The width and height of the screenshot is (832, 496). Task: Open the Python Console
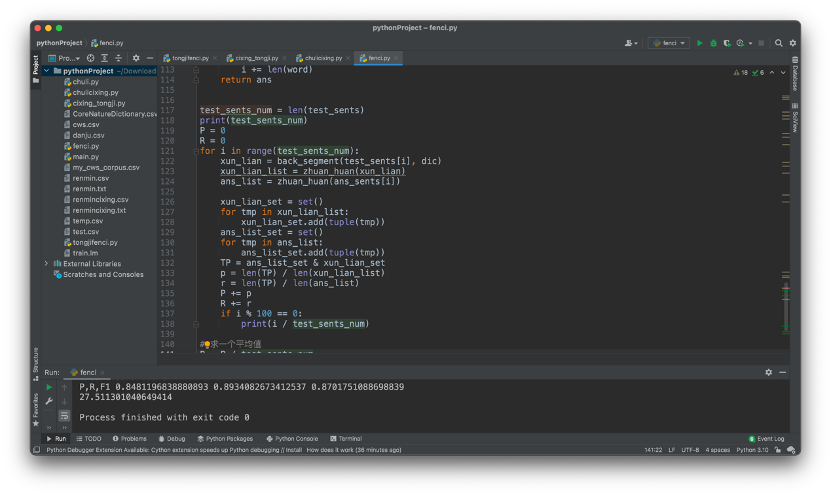292,439
